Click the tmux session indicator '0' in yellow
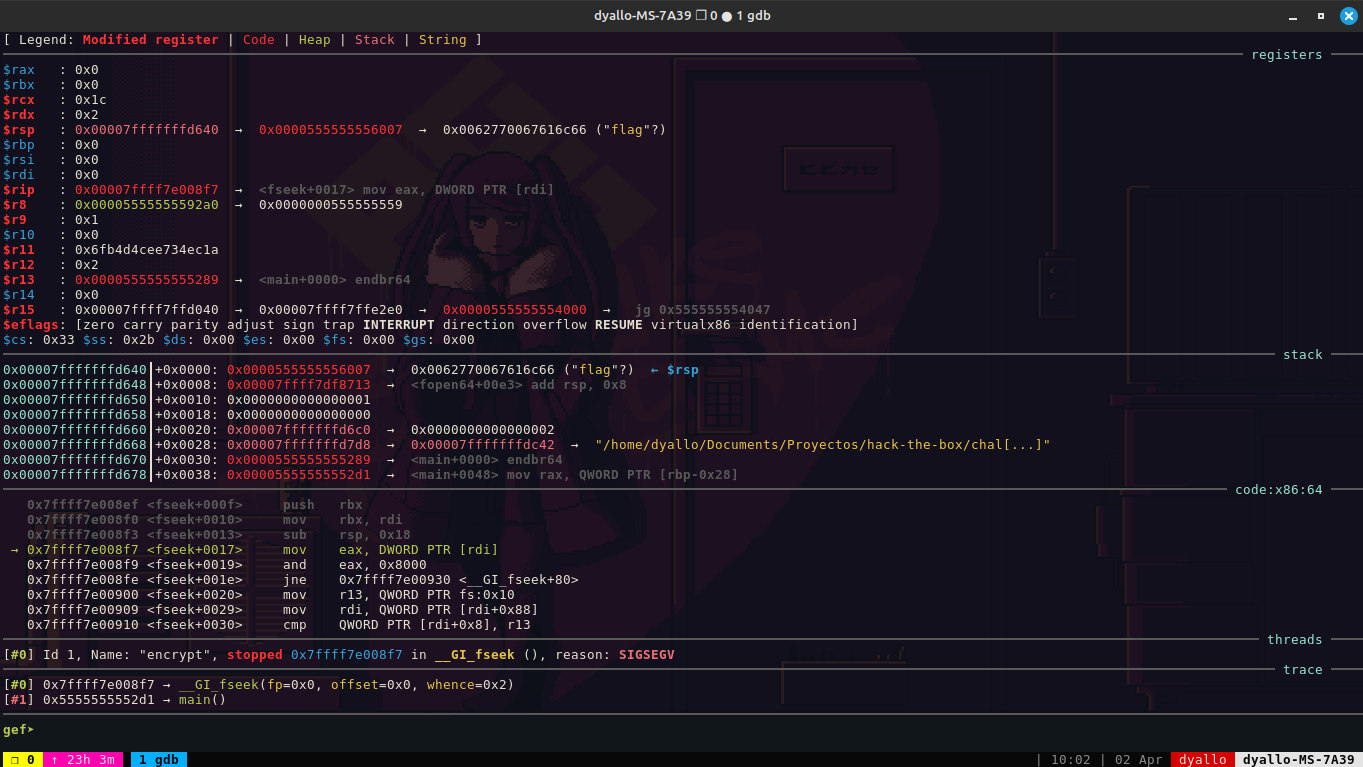1363x767 pixels. [x=21, y=760]
